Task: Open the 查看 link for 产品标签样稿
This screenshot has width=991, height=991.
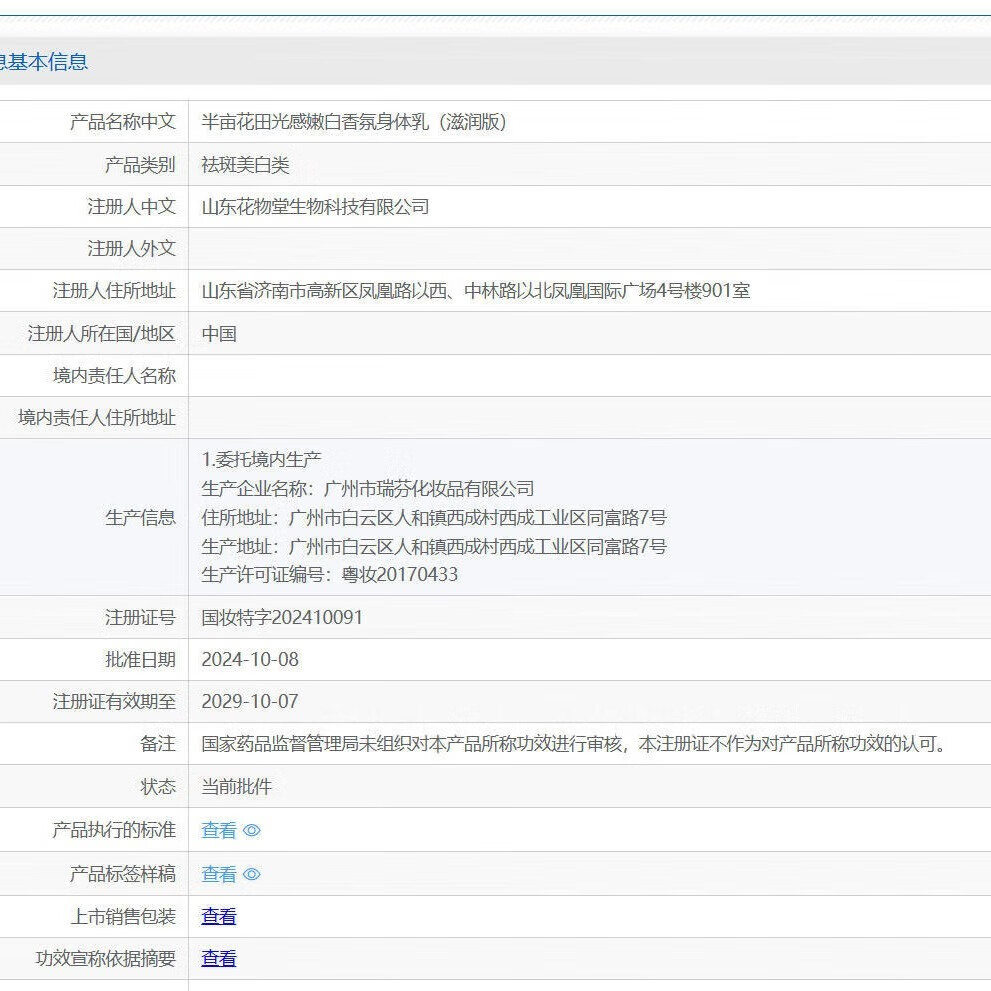Action: [219, 874]
